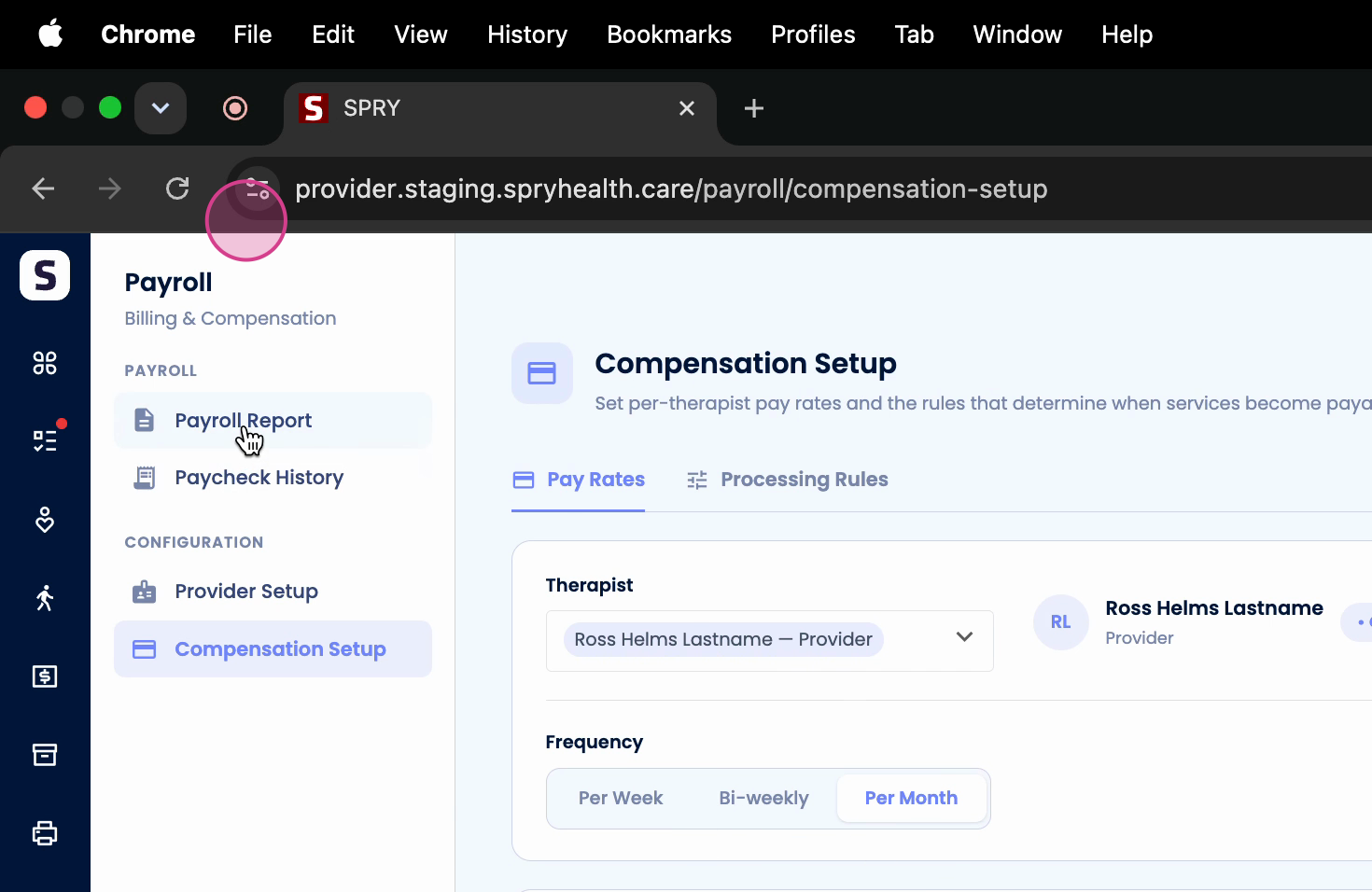Screen dimensions: 1372x892
Task: Switch to the Processing Rules tab
Action: (788, 480)
